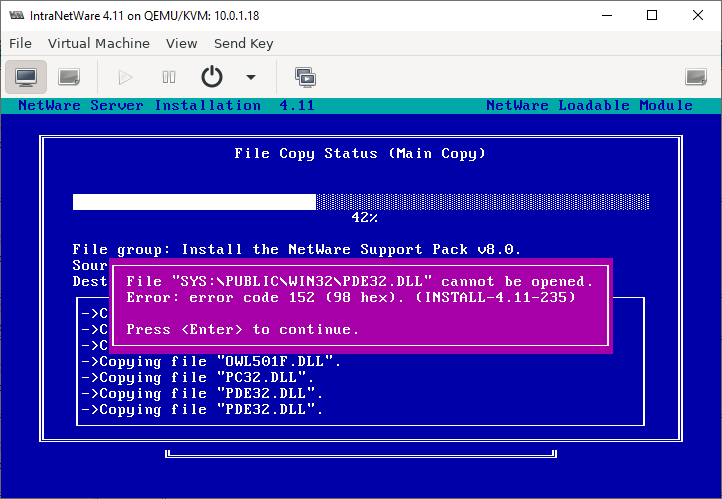This screenshot has width=722, height=499.
Task: Open the manage snapshots icon
Action: [x=305, y=77]
